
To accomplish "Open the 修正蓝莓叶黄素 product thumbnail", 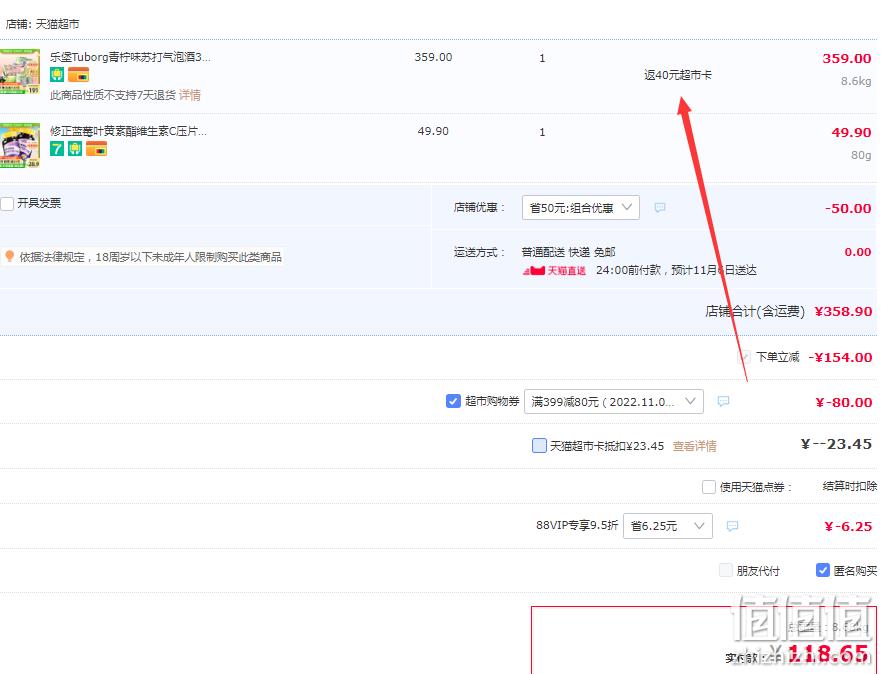I will point(20,145).
